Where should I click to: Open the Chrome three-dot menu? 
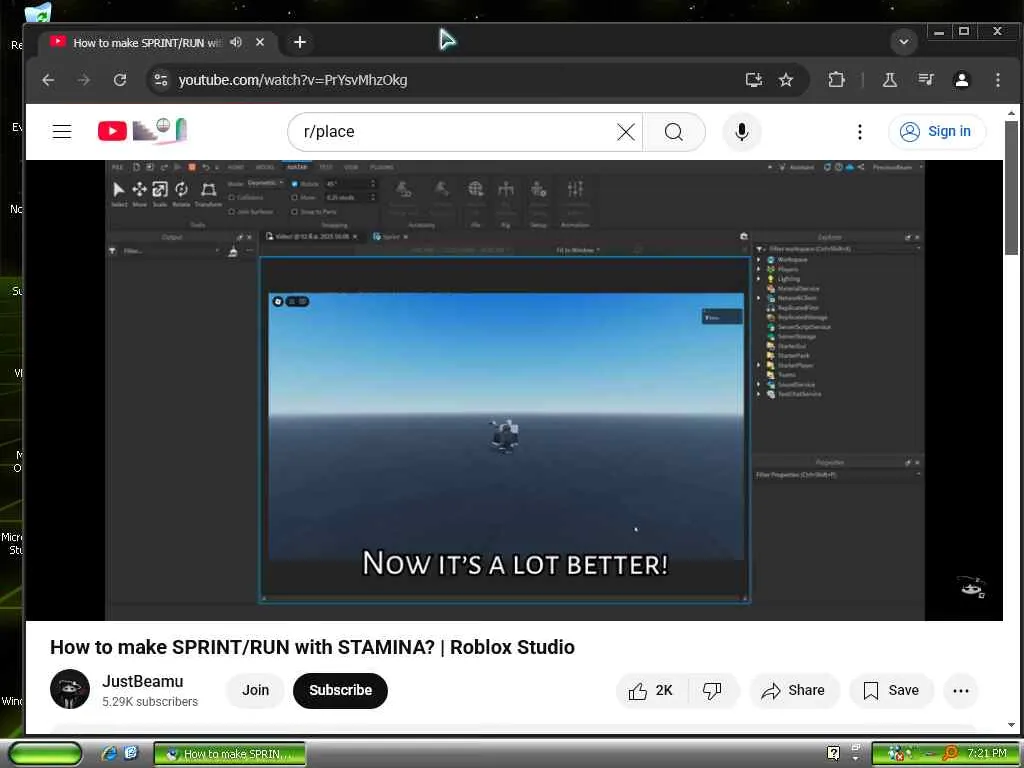click(x=998, y=80)
